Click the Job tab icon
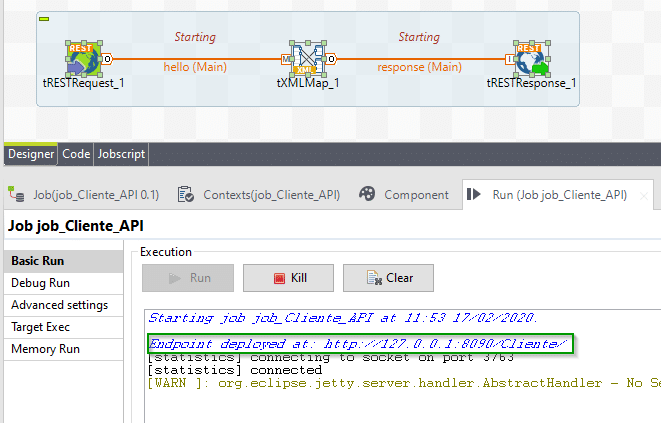 click(x=16, y=194)
